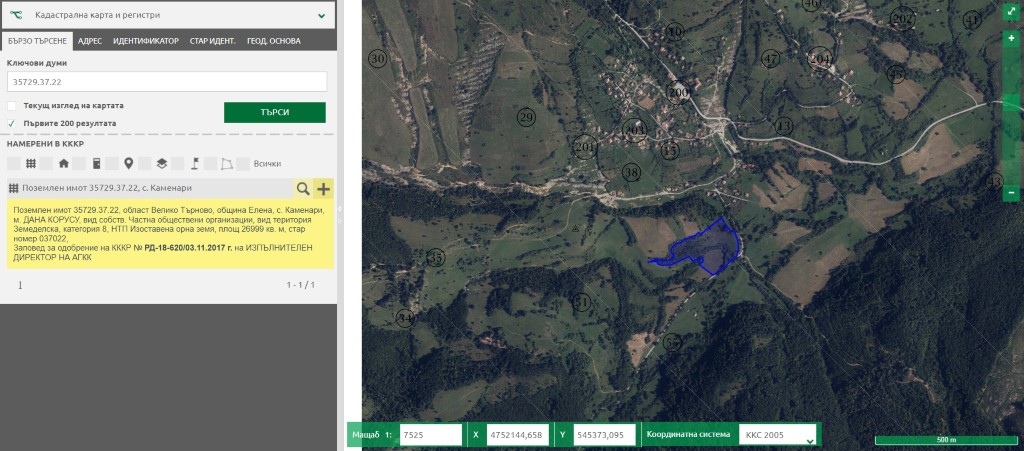Click the plus icon beside the parcel result
This screenshot has width=1024, height=451.
point(323,188)
